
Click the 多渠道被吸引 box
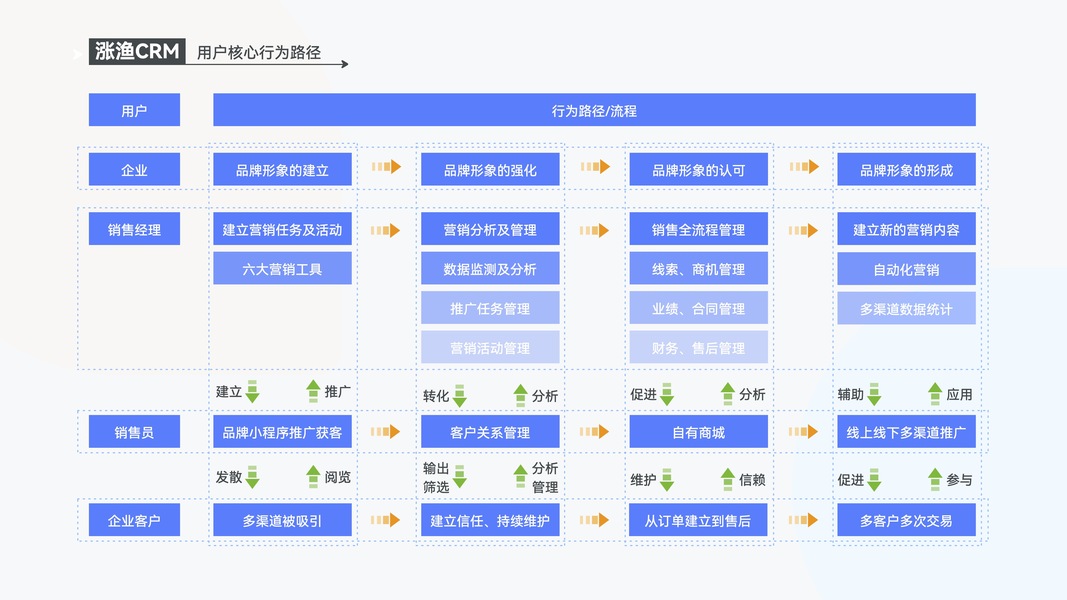pos(282,520)
